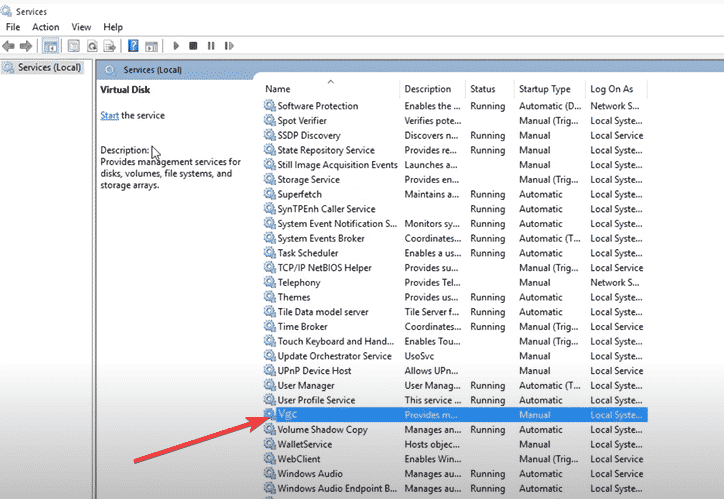
Task: Open the blue Help toolbar icon
Action: pyautogui.click(x=133, y=46)
